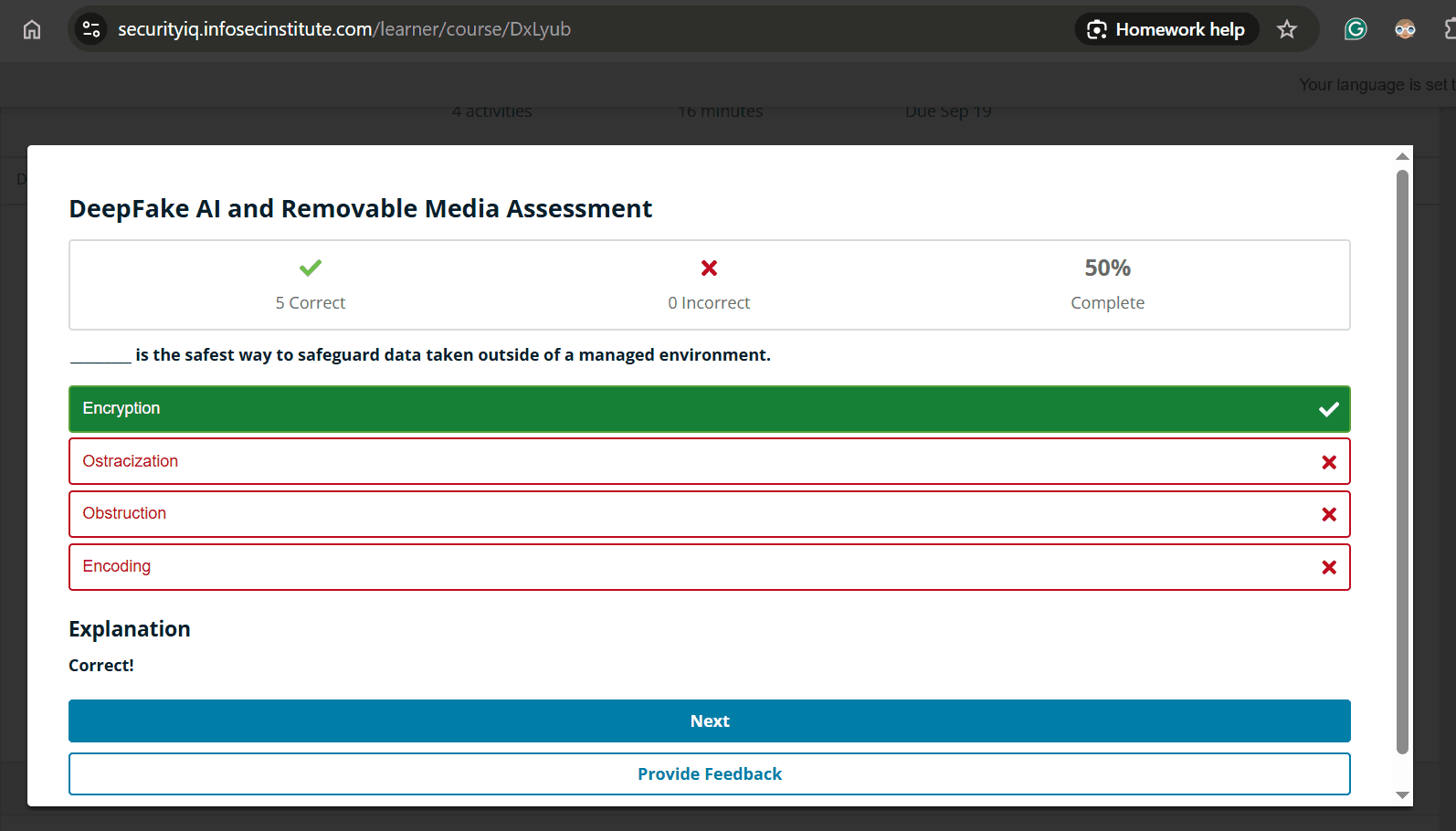Click the scrollbar up arrow
The width and height of the screenshot is (1456, 831).
1402,156
